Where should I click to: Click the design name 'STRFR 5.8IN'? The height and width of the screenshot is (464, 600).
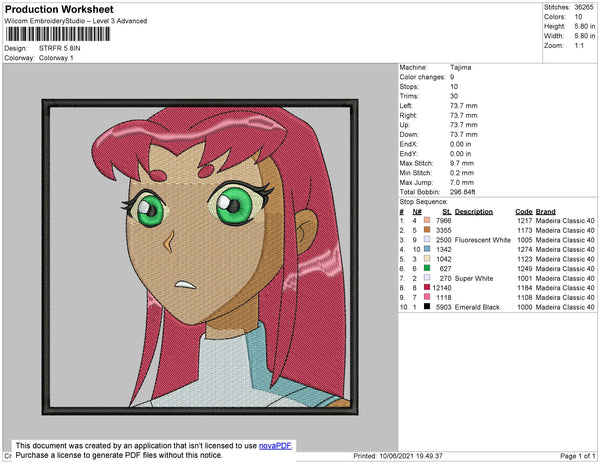pos(60,49)
